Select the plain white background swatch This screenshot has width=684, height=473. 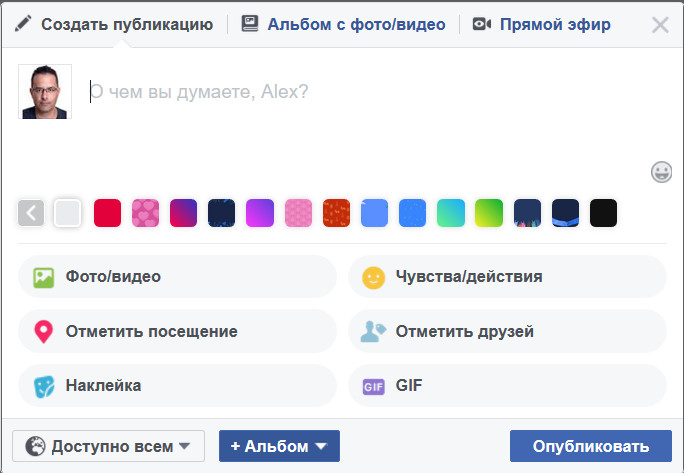pyautogui.click(x=67, y=213)
